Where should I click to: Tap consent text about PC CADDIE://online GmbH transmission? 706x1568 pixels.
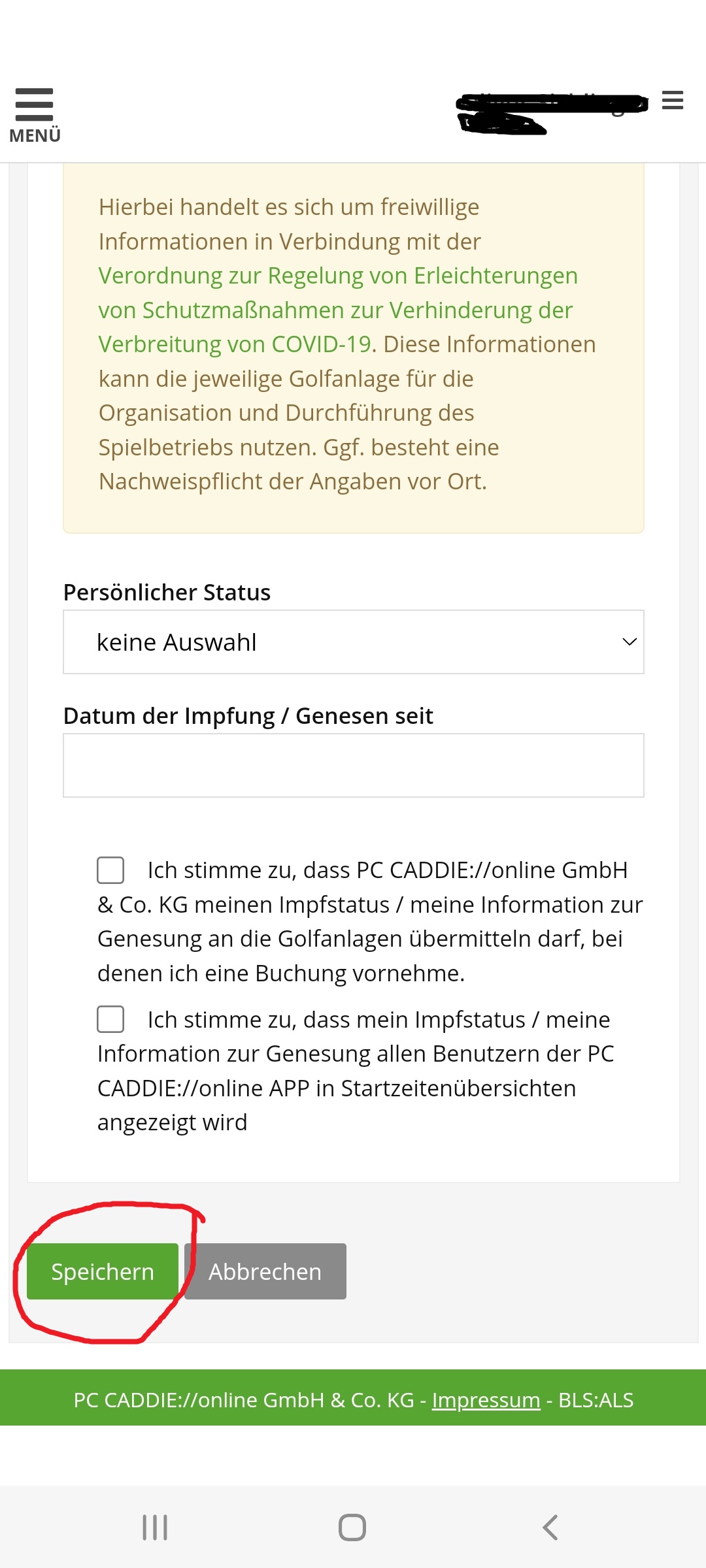[x=370, y=921]
